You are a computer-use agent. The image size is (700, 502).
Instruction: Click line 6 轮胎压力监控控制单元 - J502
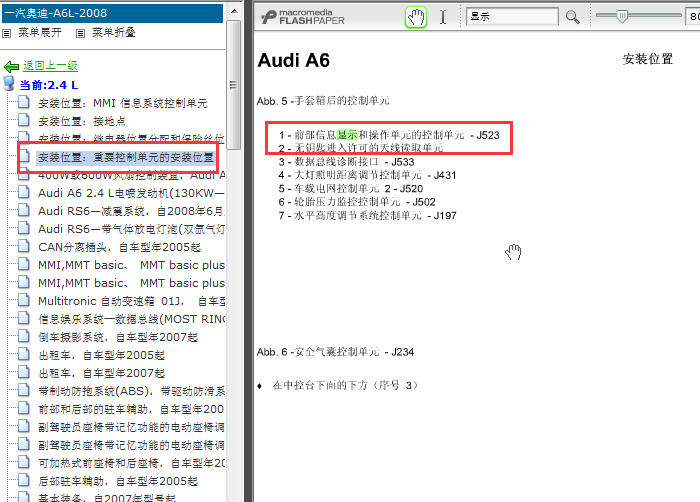[x=357, y=202]
